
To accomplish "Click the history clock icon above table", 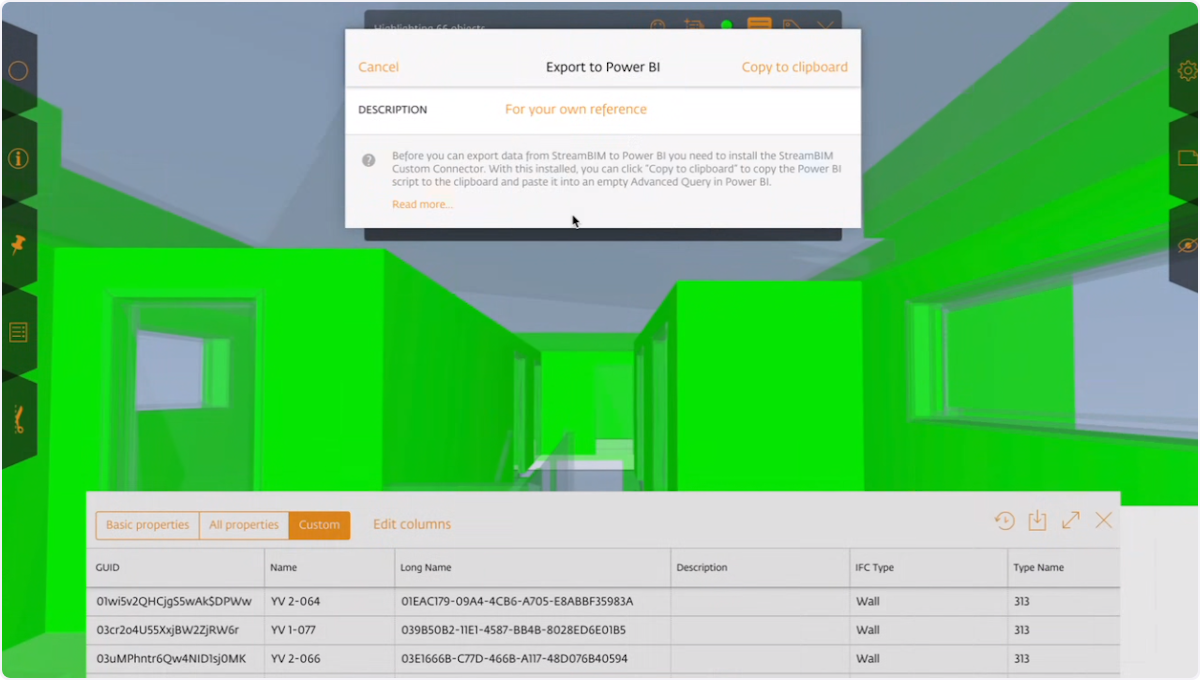I will 1005,520.
